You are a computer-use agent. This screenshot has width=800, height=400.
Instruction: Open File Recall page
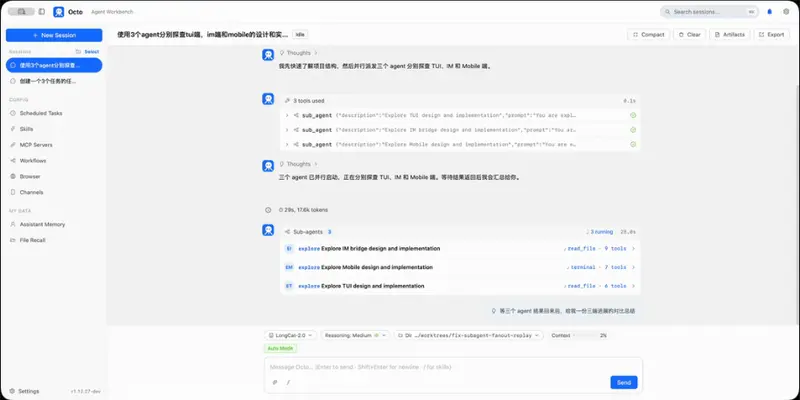click(54, 240)
